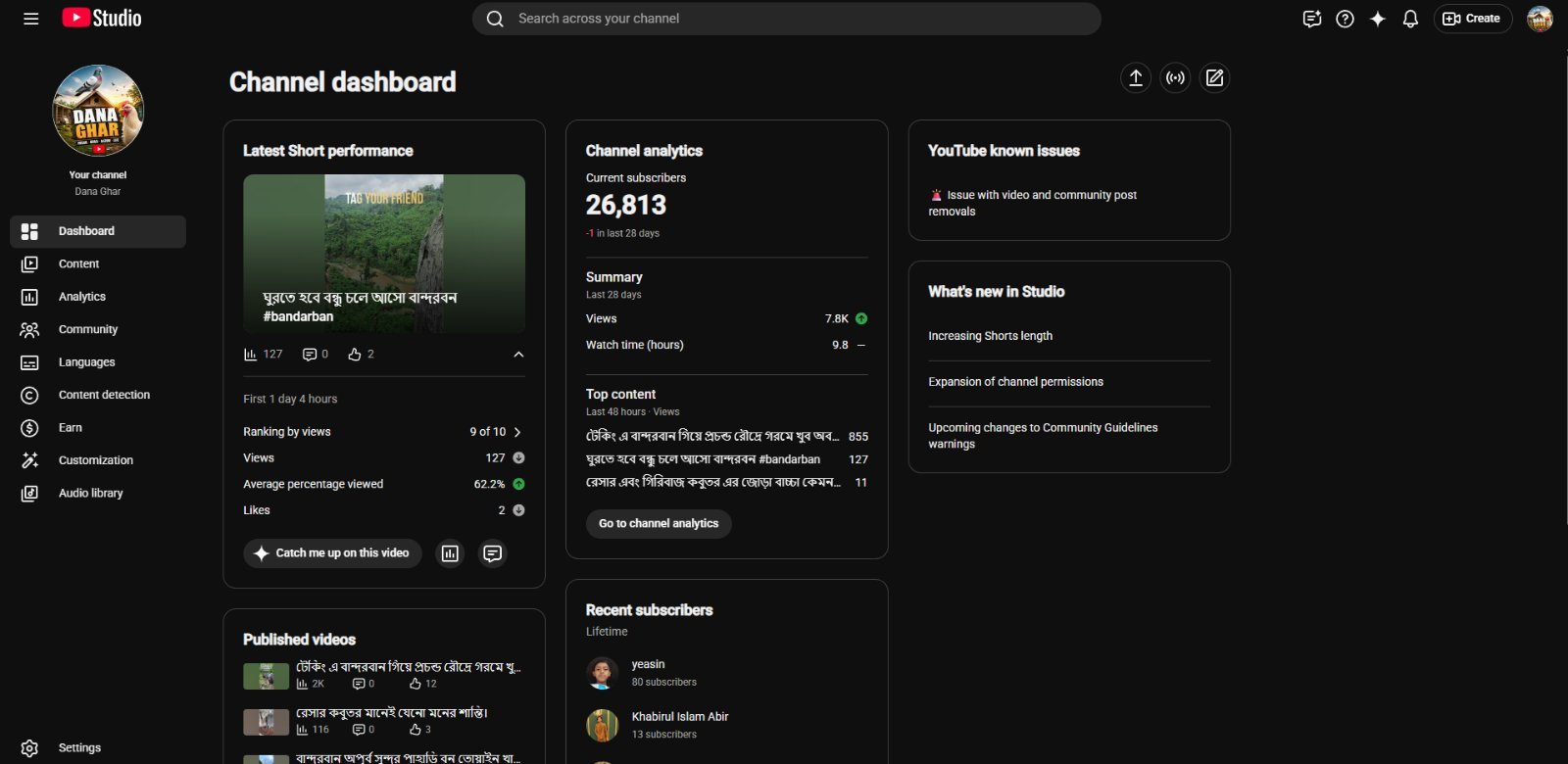The height and width of the screenshot is (764, 1568).
Task: Click the 12 likes icon in Published videos
Action: (416, 684)
